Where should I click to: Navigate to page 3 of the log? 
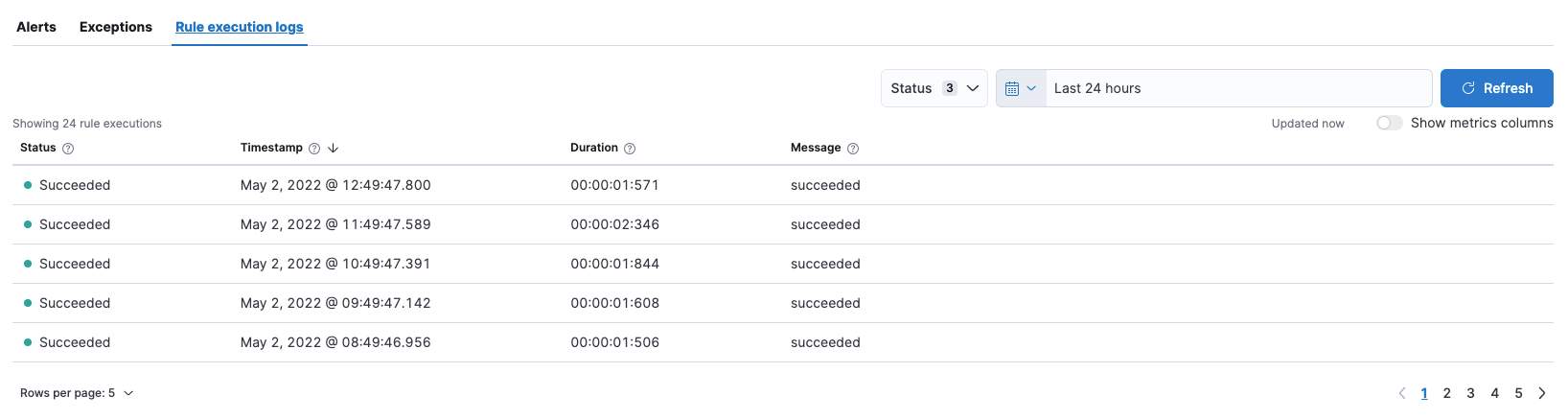[1471, 393]
